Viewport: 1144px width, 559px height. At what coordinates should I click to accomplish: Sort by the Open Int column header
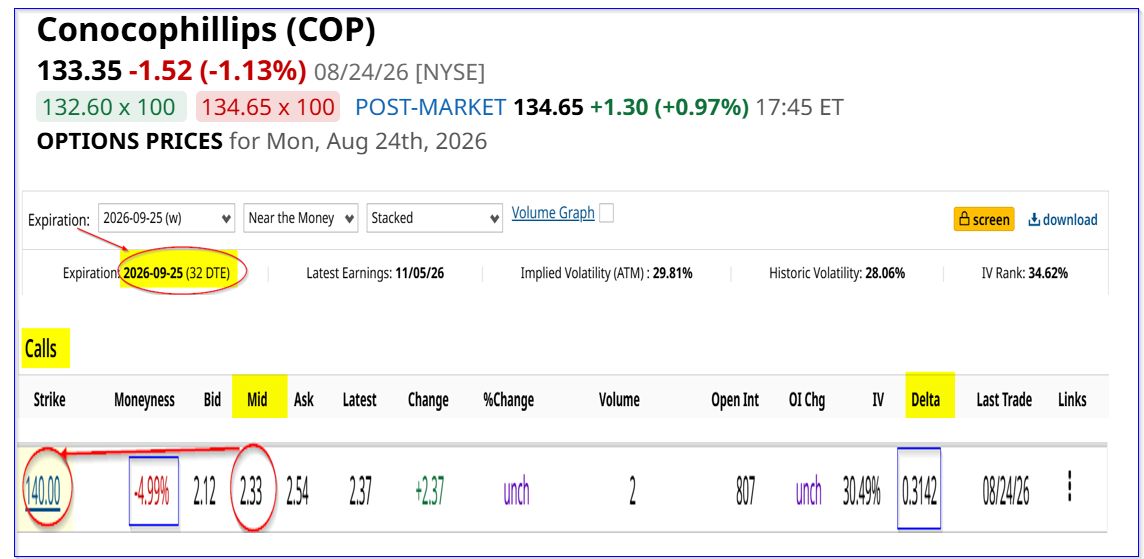(x=735, y=399)
